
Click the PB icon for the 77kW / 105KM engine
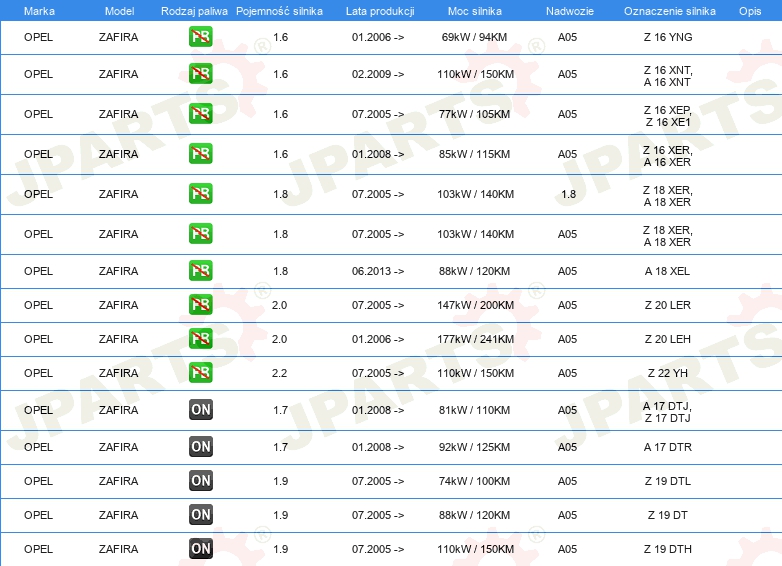[x=201, y=114]
